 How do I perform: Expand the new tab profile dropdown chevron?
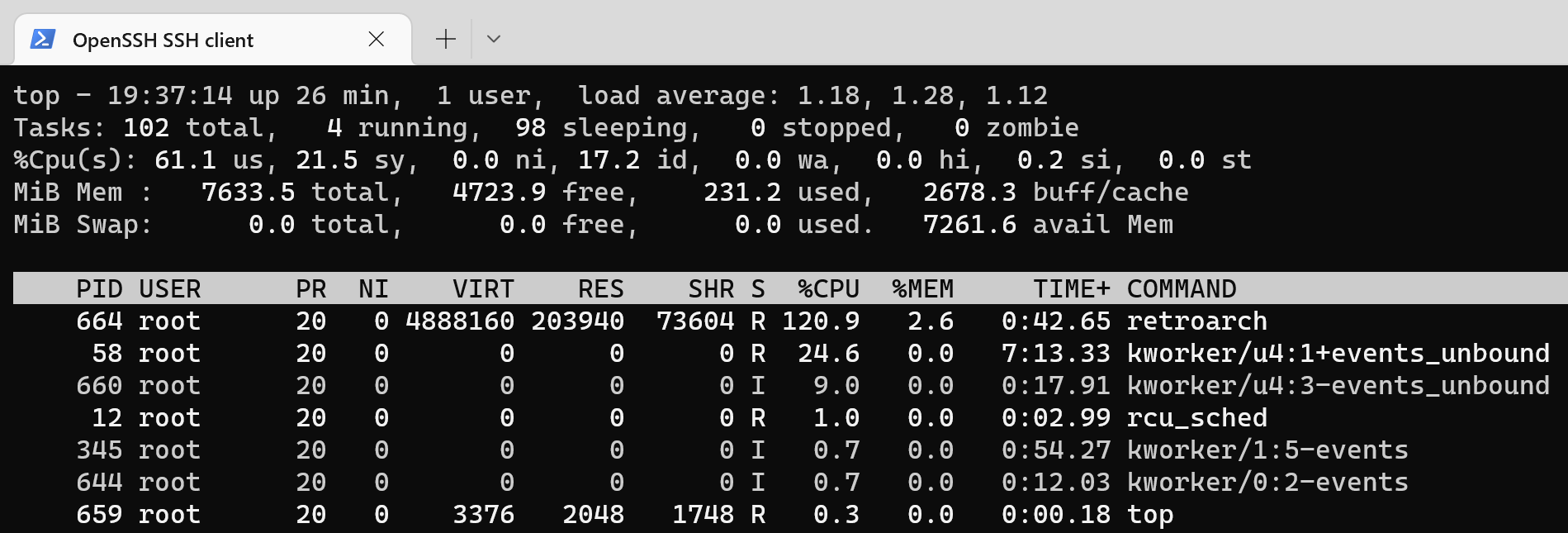494,39
